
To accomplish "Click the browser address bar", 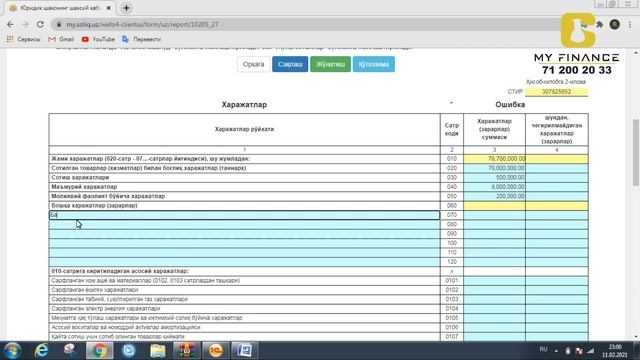I will pyautogui.click(x=306, y=24).
